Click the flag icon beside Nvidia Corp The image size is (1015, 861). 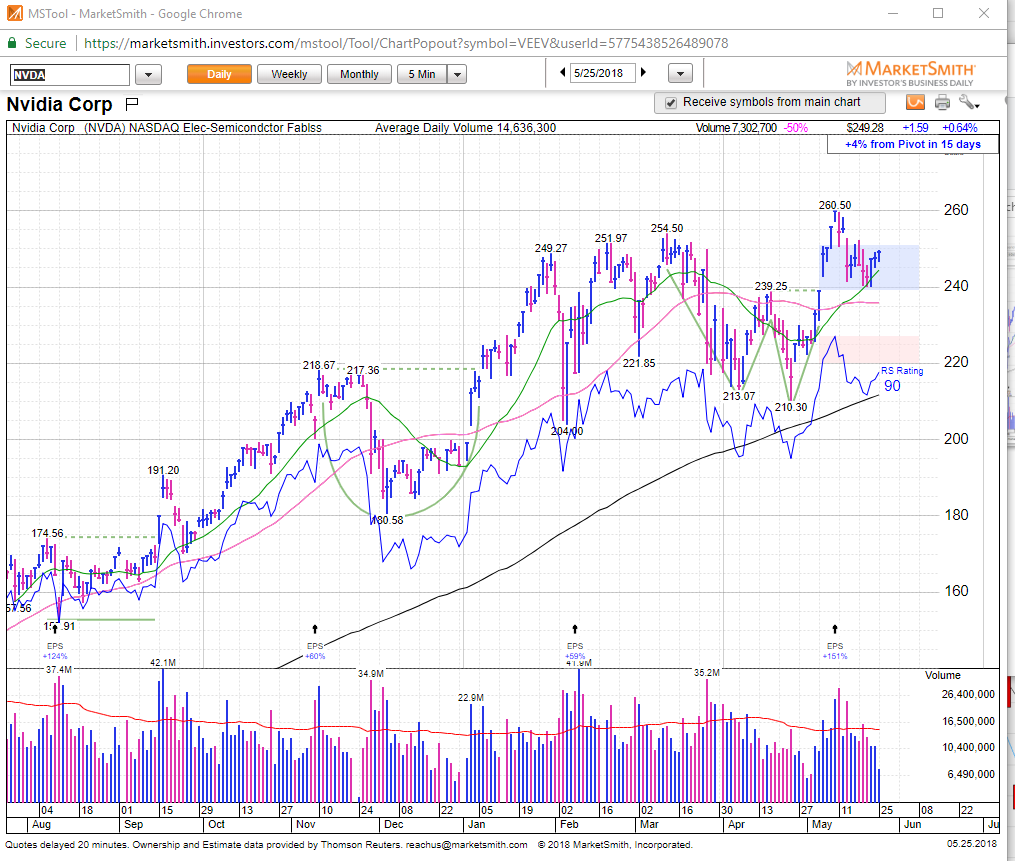coord(132,103)
